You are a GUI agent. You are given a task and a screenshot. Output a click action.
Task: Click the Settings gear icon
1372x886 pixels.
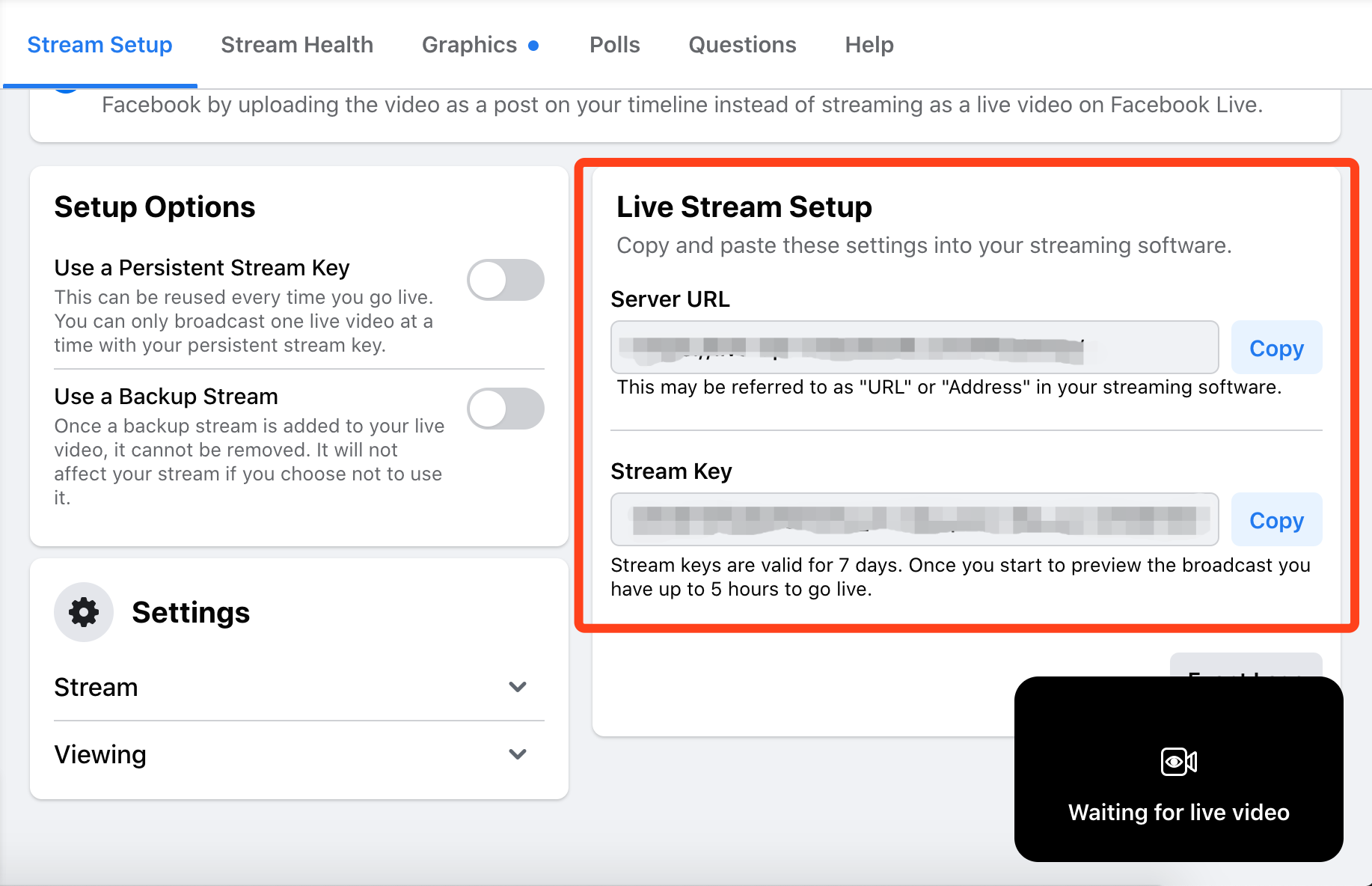[x=84, y=612]
